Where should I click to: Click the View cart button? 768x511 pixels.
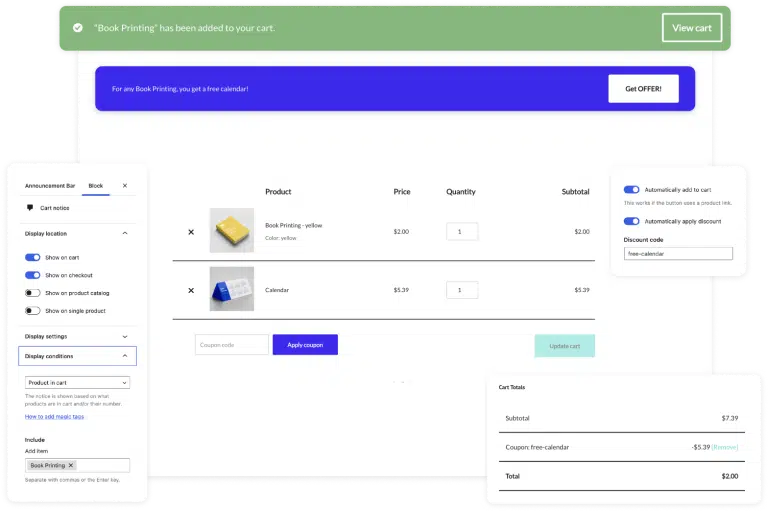click(x=692, y=28)
